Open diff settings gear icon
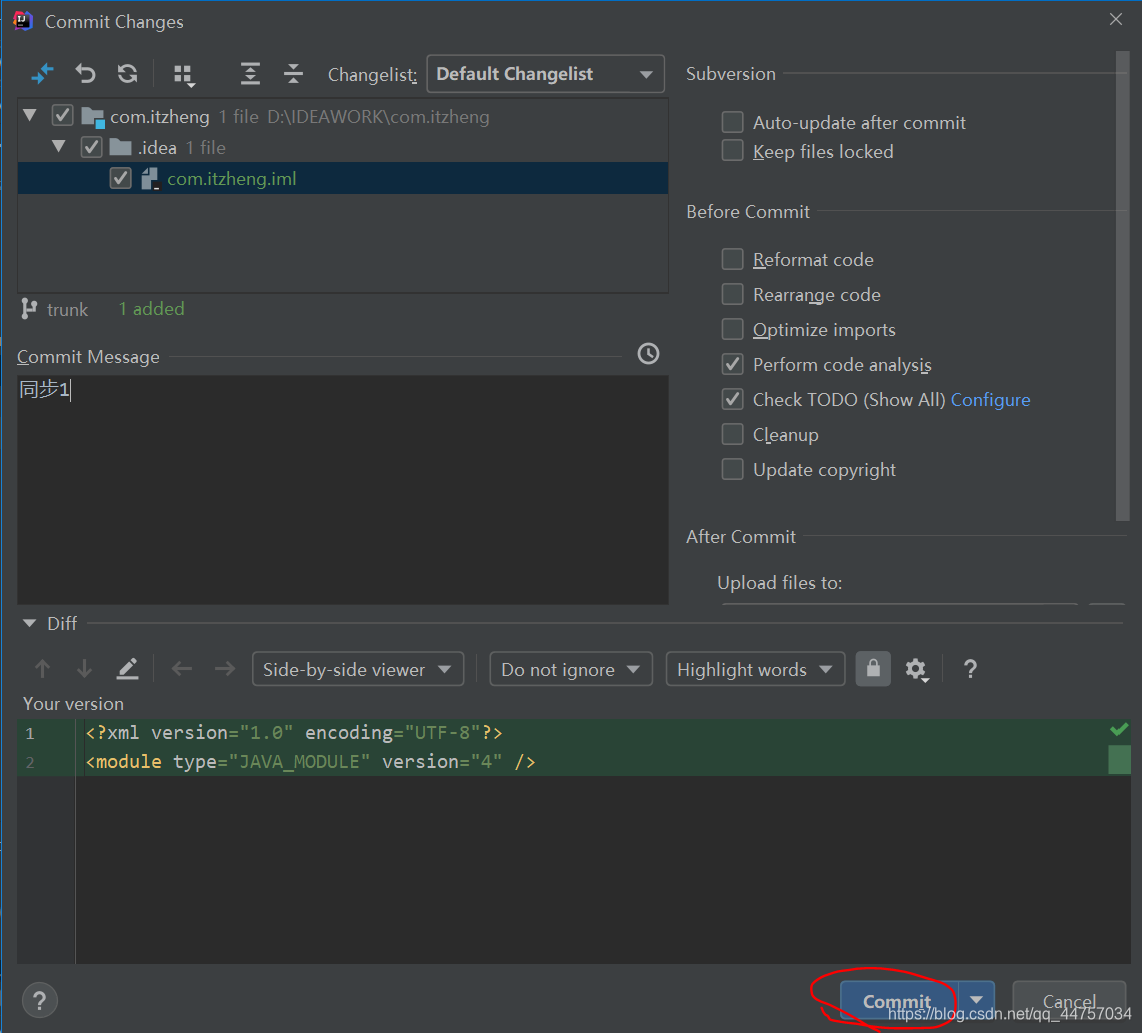The image size is (1142, 1033). pyautogui.click(x=916, y=670)
